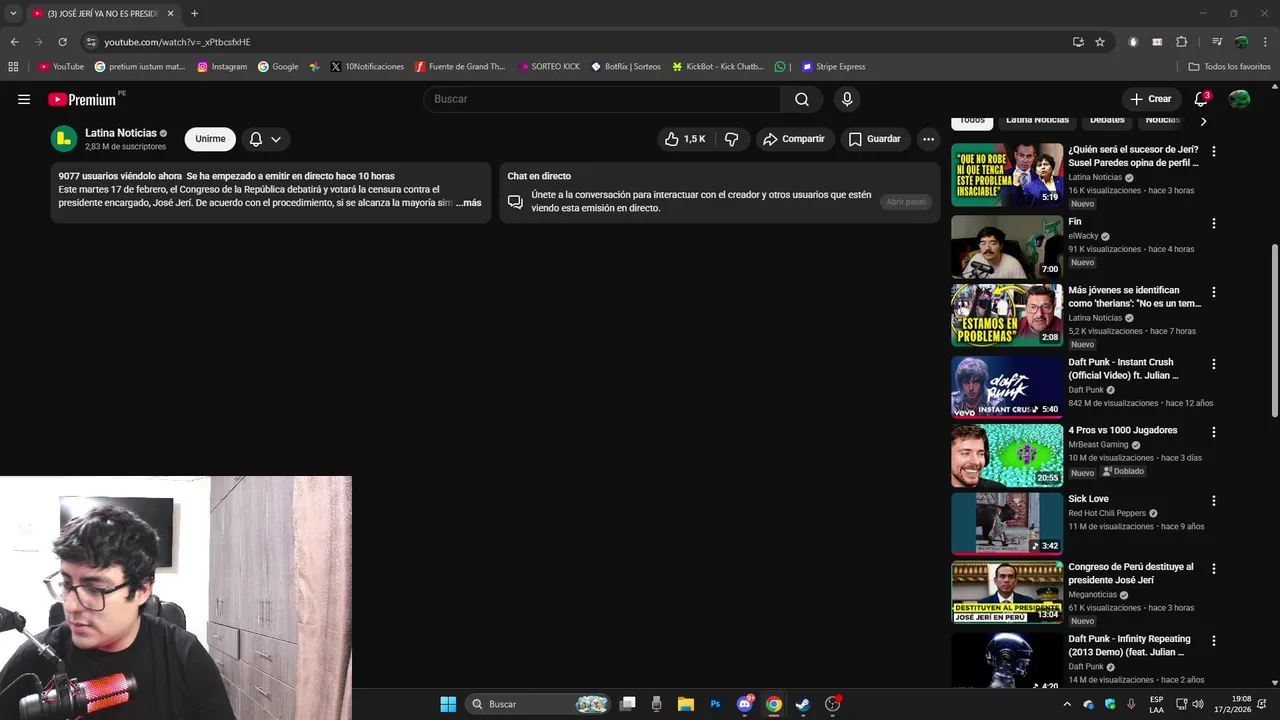This screenshot has height=720, width=1280.
Task: Click the Crear button
Action: (1150, 99)
